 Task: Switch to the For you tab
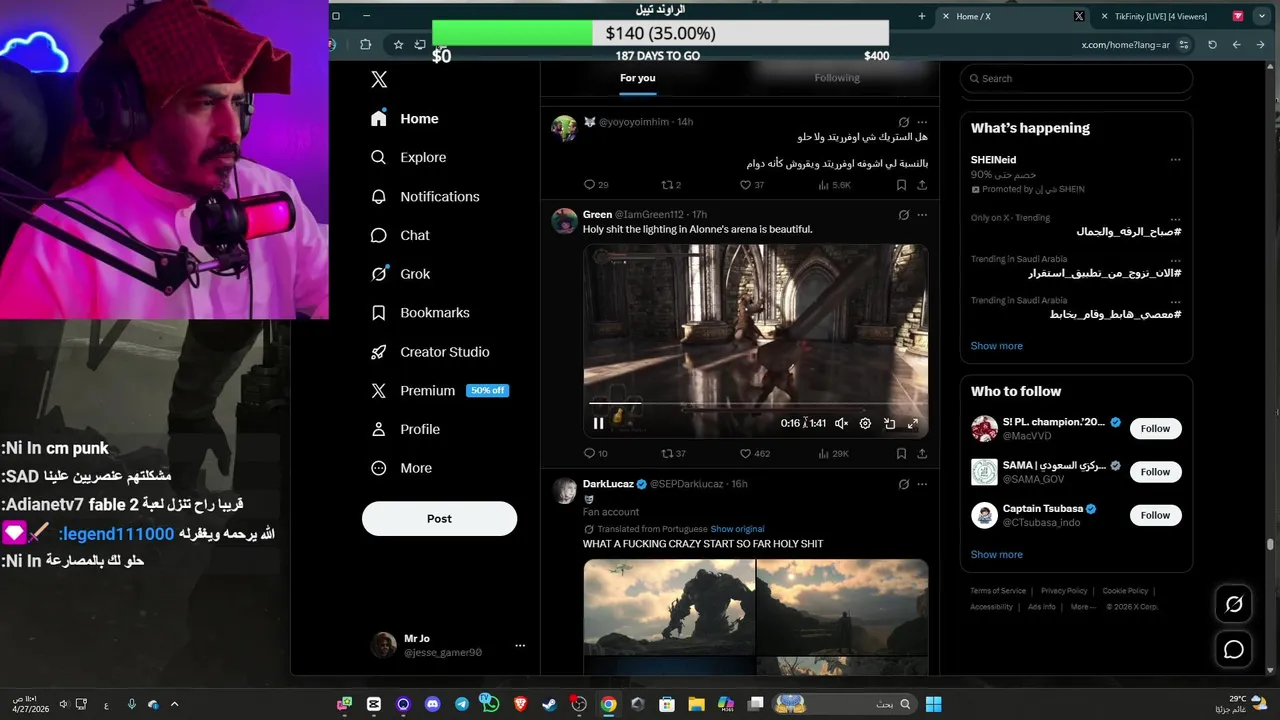pyautogui.click(x=637, y=78)
